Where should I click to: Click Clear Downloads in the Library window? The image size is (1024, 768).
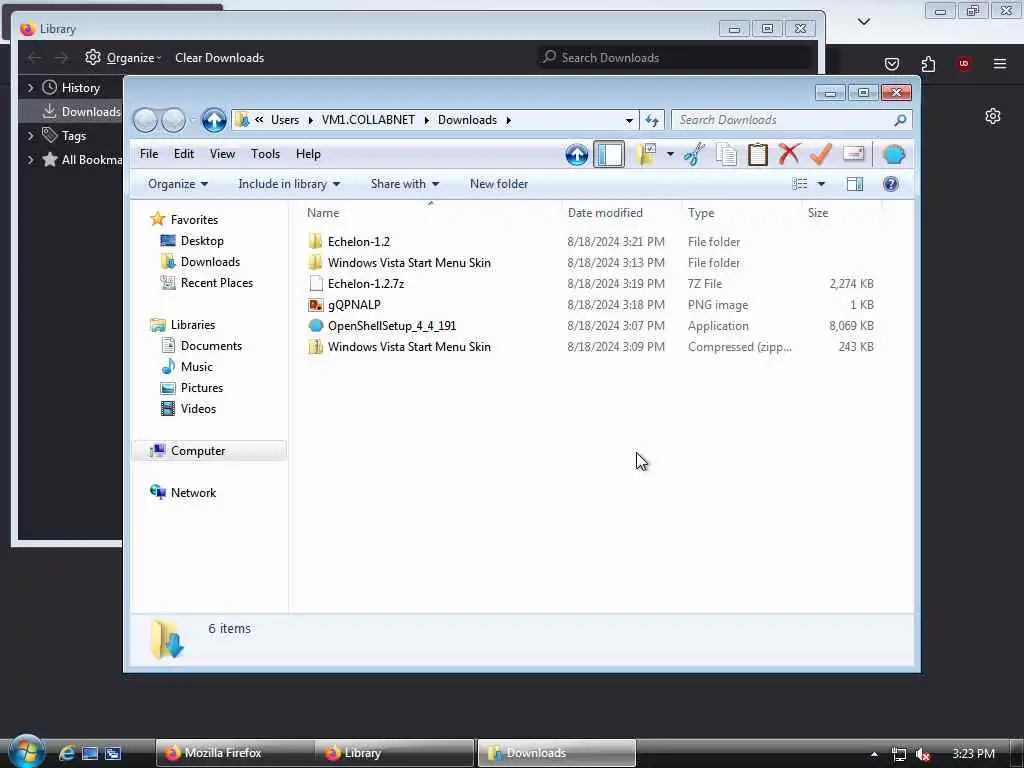219,58
